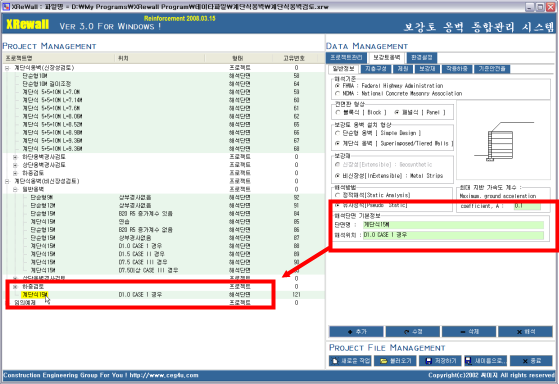Click the analysis button with X icon
The width and height of the screenshot is (559, 384).
tap(525, 332)
